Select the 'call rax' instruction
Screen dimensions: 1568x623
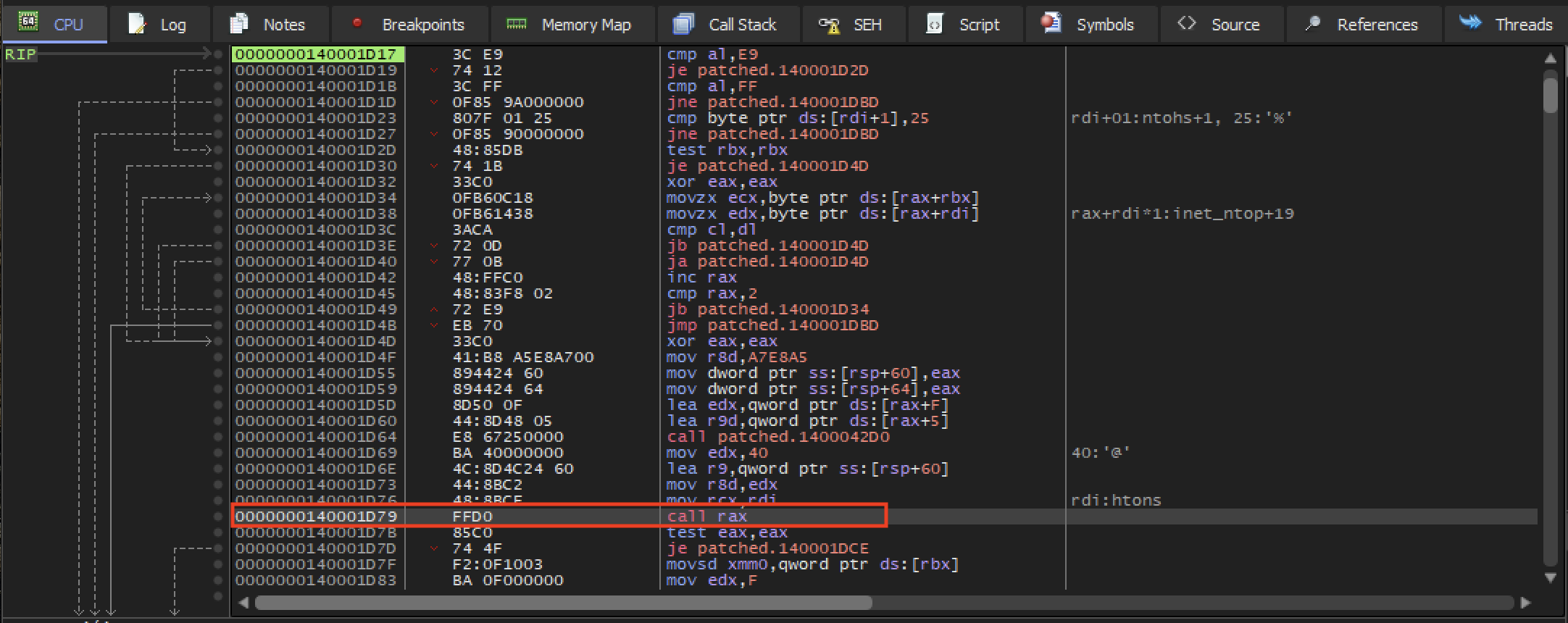[707, 517]
